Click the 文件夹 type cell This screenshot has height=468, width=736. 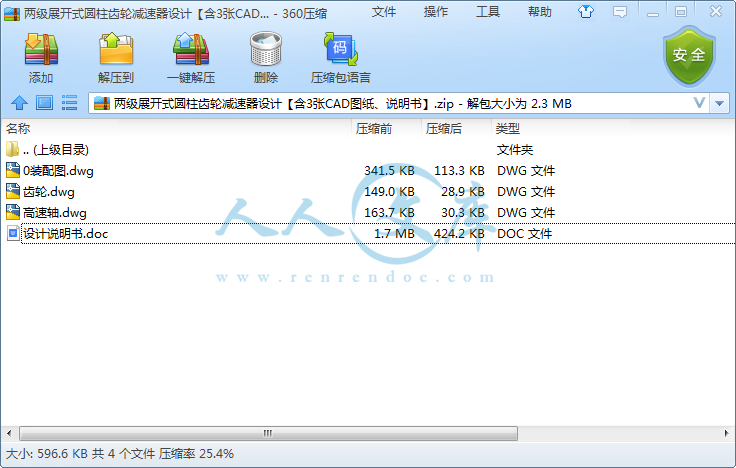(515, 150)
